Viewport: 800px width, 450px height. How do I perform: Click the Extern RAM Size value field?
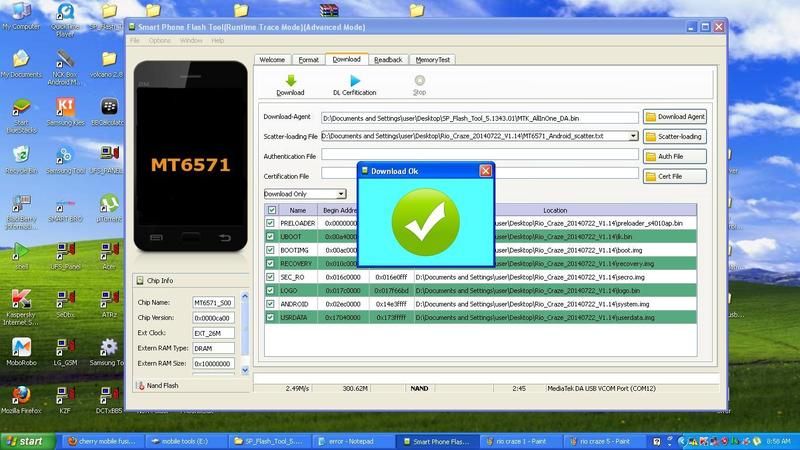pyautogui.click(x=213, y=364)
